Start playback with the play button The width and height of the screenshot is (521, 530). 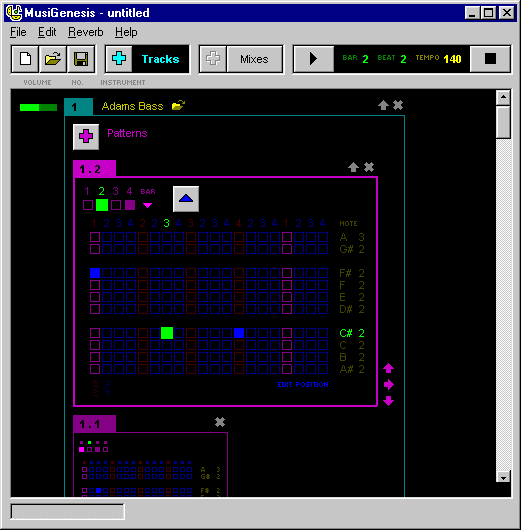pos(314,59)
